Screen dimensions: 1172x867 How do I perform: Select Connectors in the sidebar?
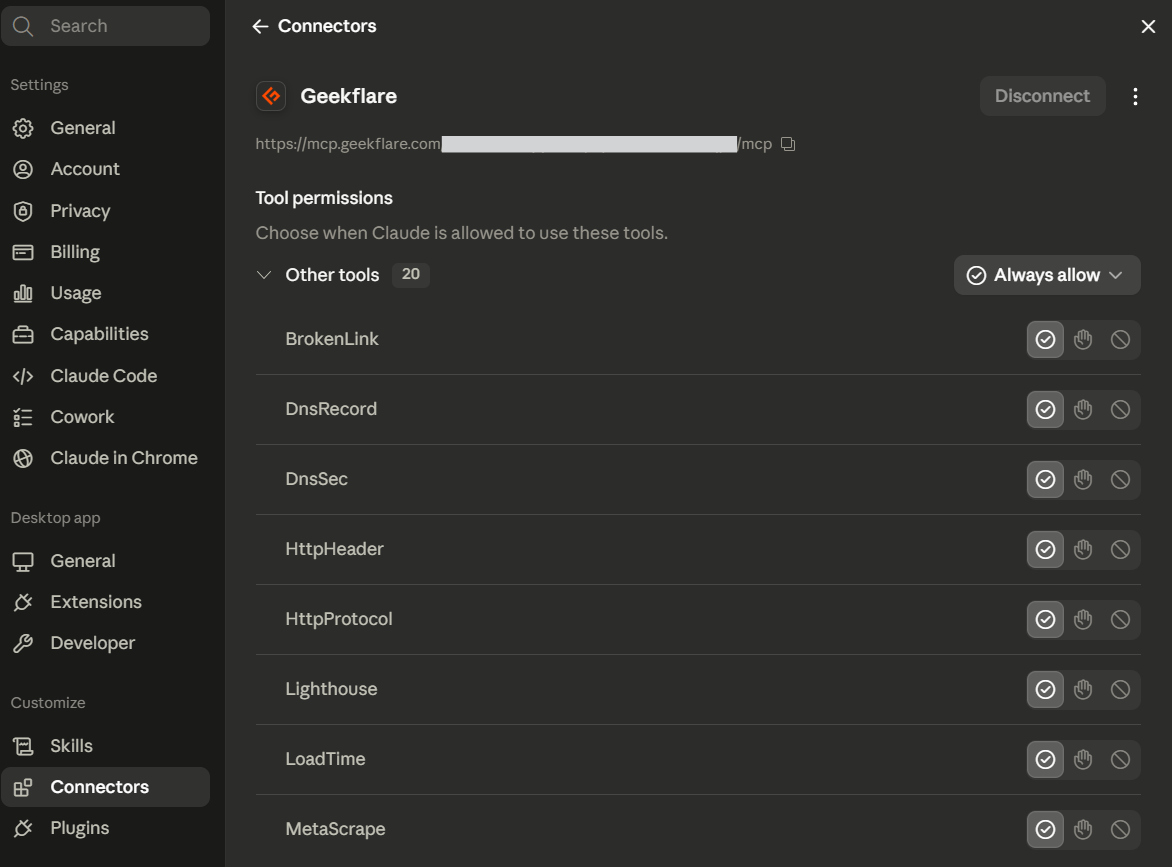point(105,787)
